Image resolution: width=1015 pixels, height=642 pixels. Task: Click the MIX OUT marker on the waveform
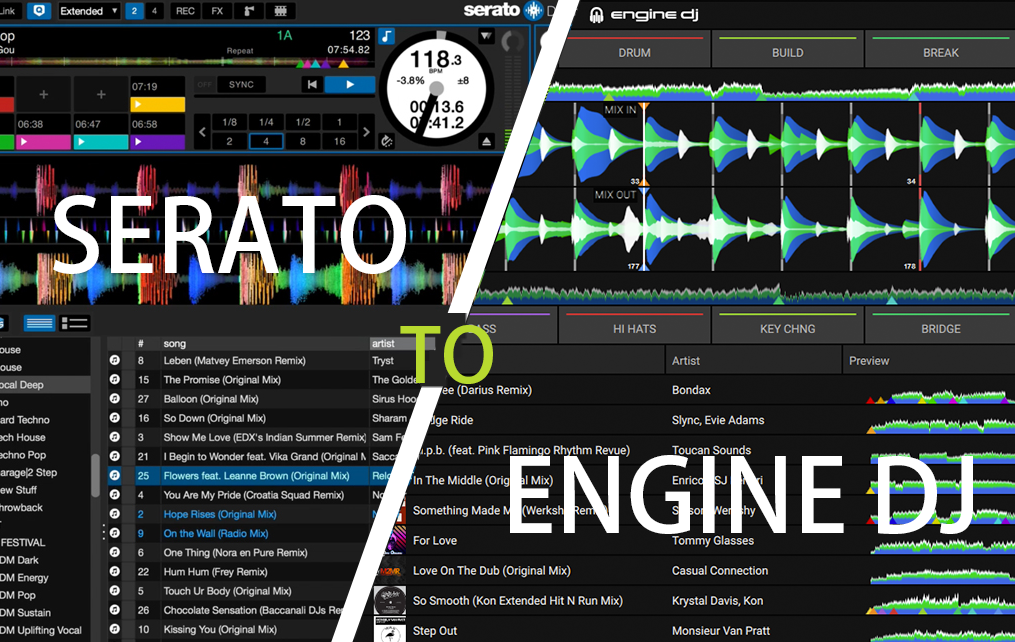point(616,195)
